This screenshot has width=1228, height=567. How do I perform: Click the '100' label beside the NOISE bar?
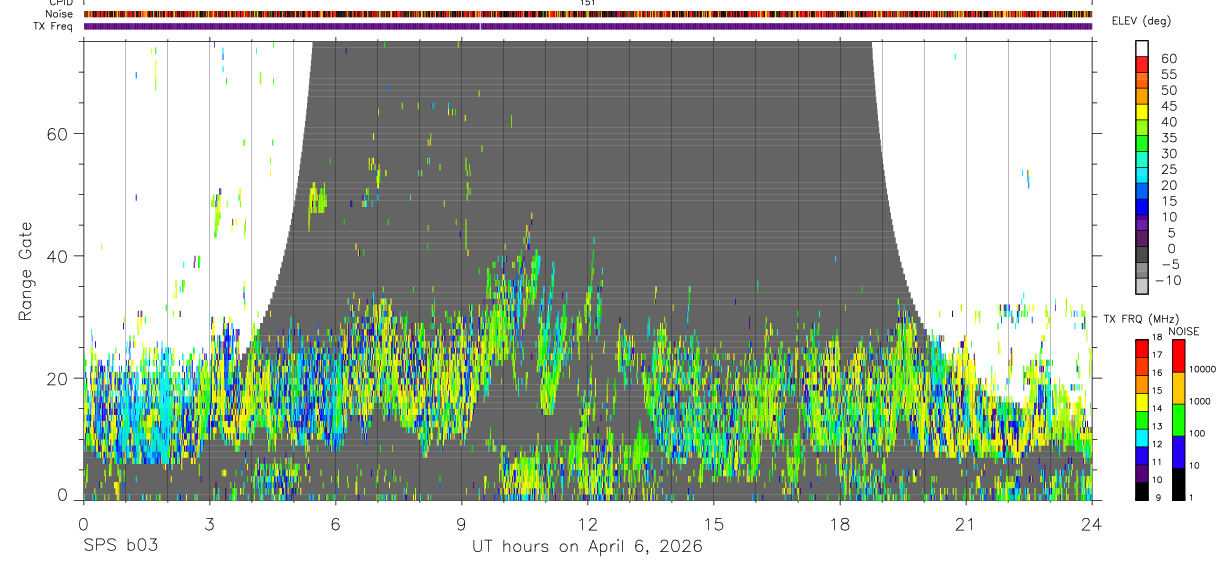point(1197,433)
